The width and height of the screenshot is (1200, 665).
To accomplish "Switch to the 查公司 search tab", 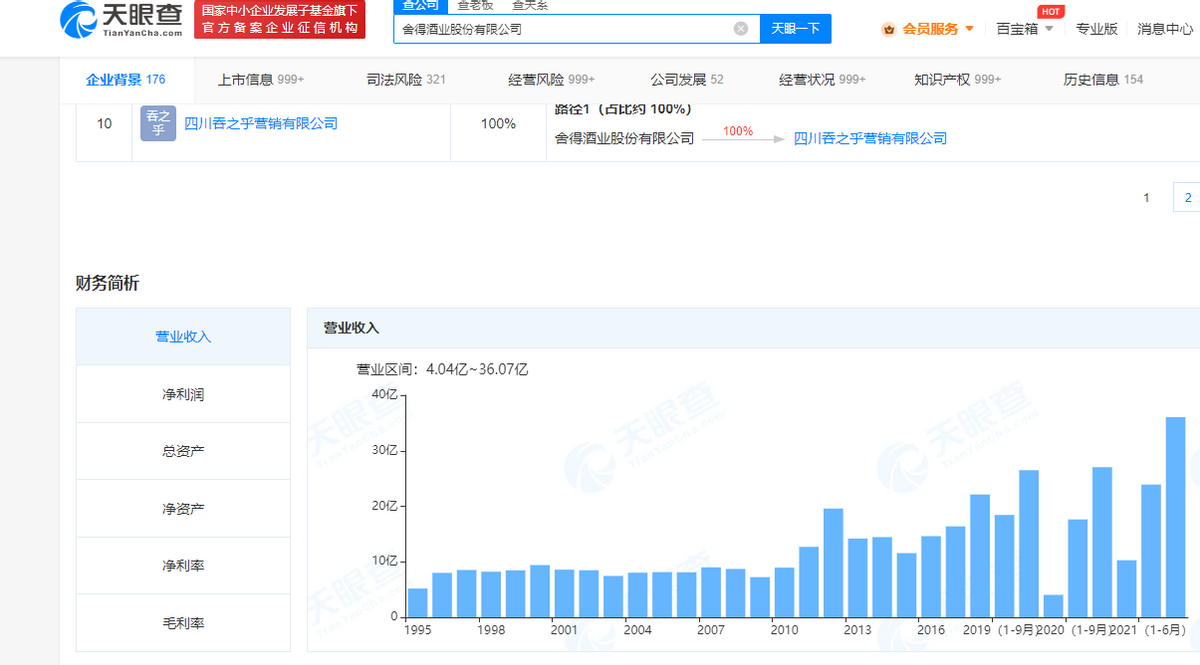I will [420, 5].
